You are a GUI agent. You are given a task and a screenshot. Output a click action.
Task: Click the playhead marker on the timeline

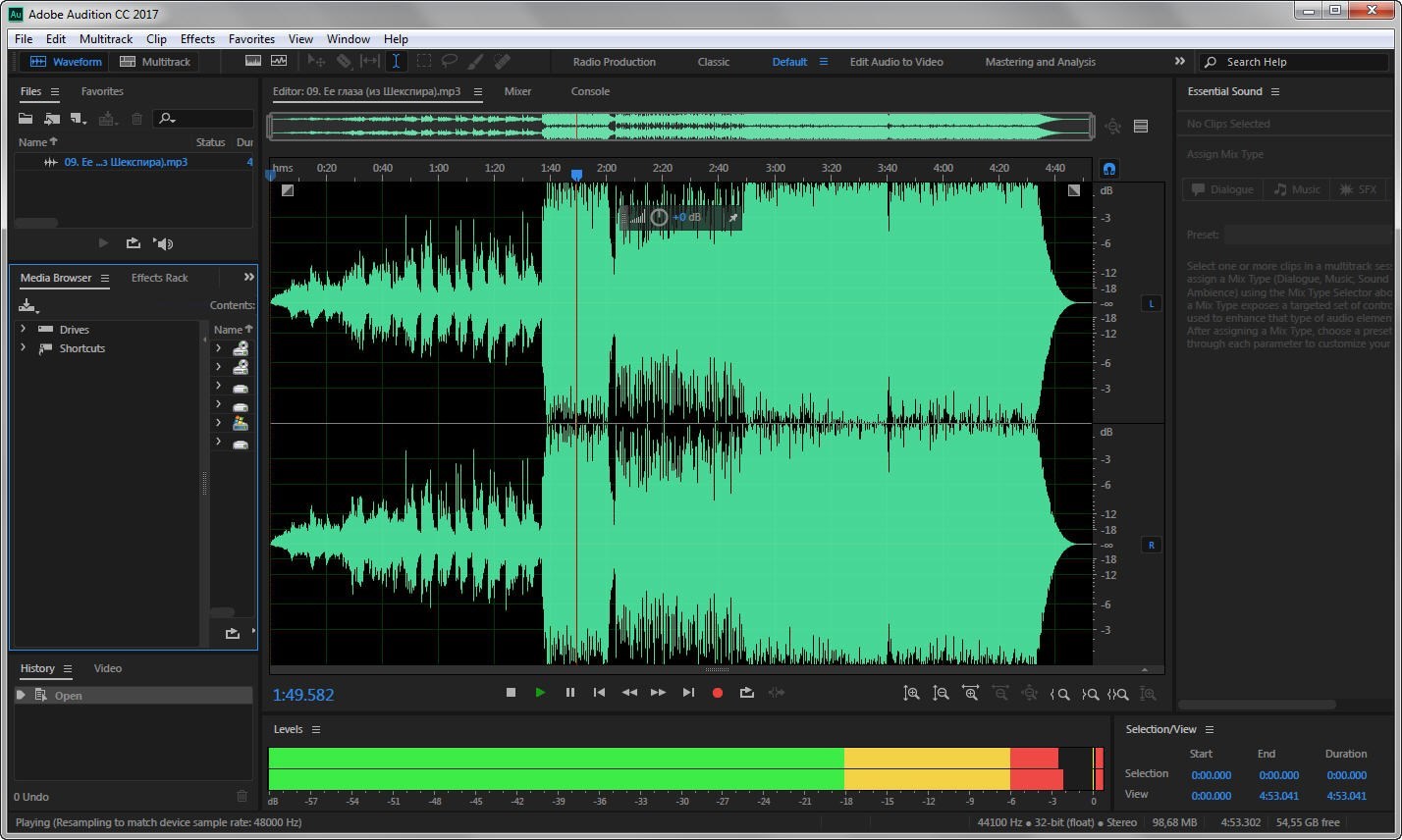tap(577, 175)
